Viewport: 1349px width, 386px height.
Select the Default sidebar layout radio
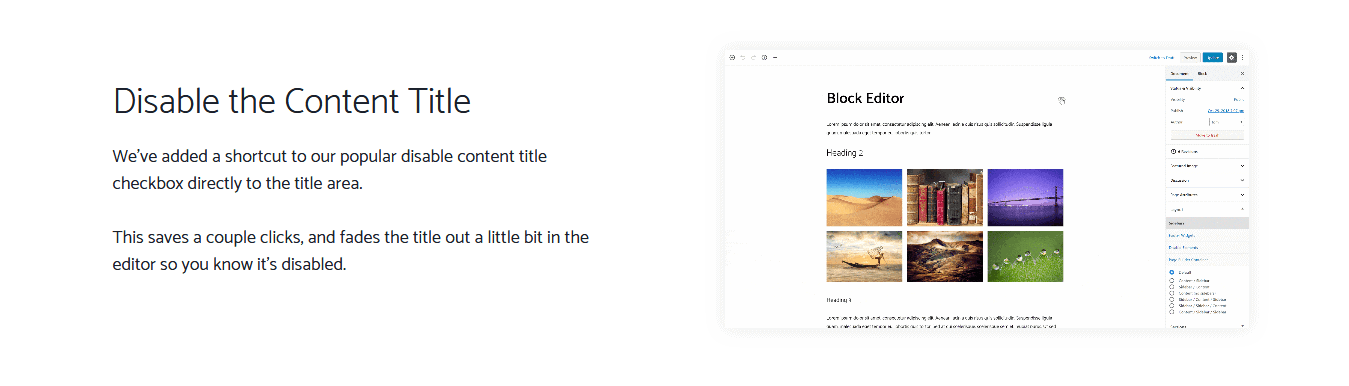point(1172,272)
